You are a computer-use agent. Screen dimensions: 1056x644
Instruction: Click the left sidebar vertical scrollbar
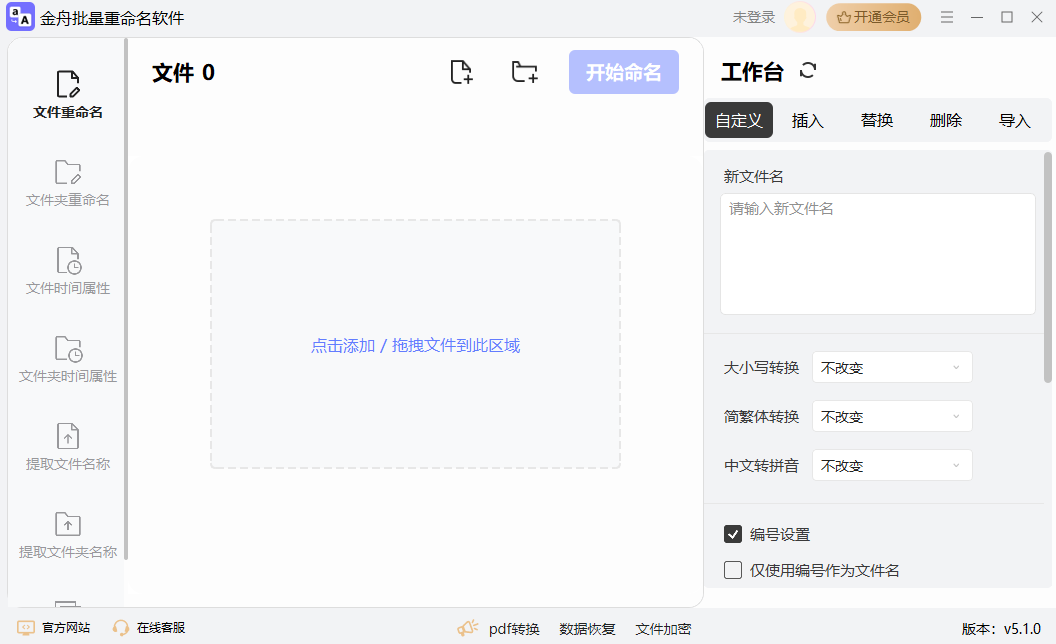click(x=126, y=298)
